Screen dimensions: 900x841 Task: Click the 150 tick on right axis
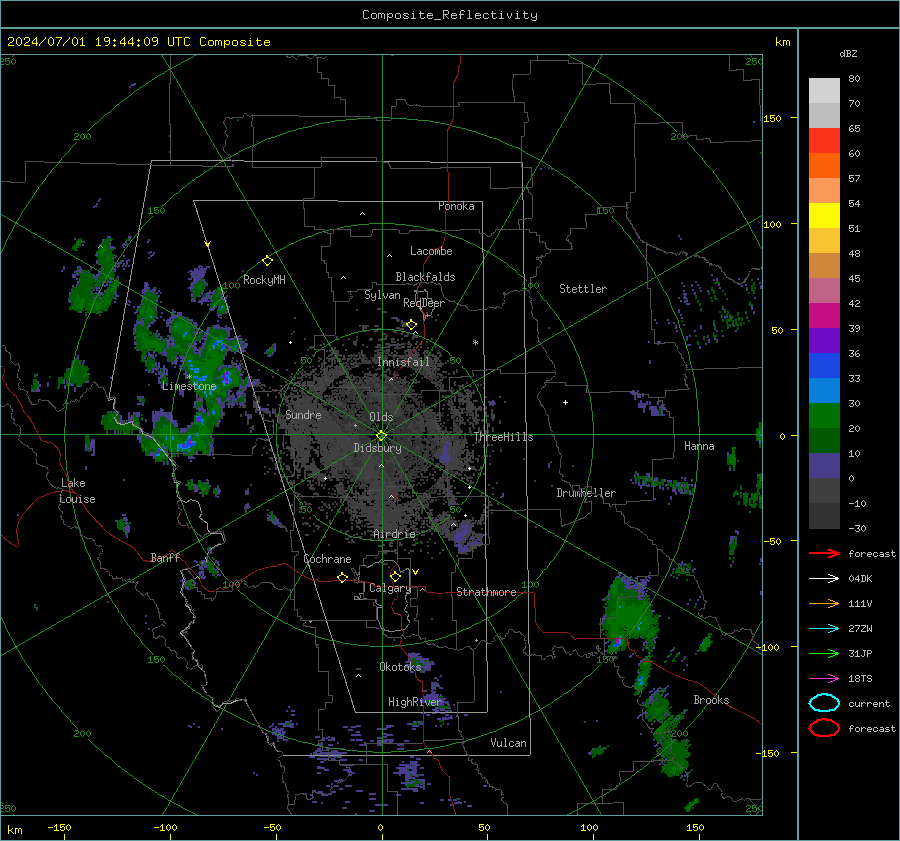point(772,118)
